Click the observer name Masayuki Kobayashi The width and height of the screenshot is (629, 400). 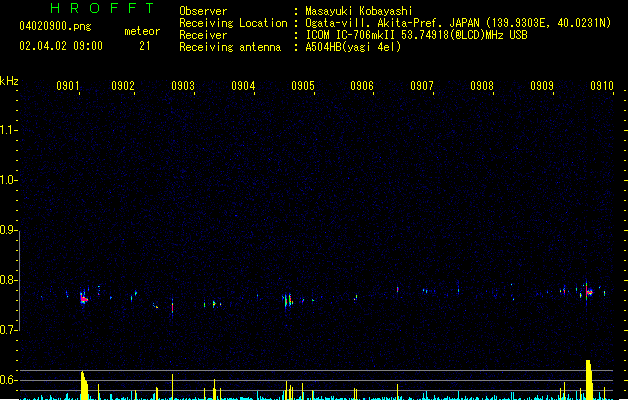pyautogui.click(x=359, y=11)
